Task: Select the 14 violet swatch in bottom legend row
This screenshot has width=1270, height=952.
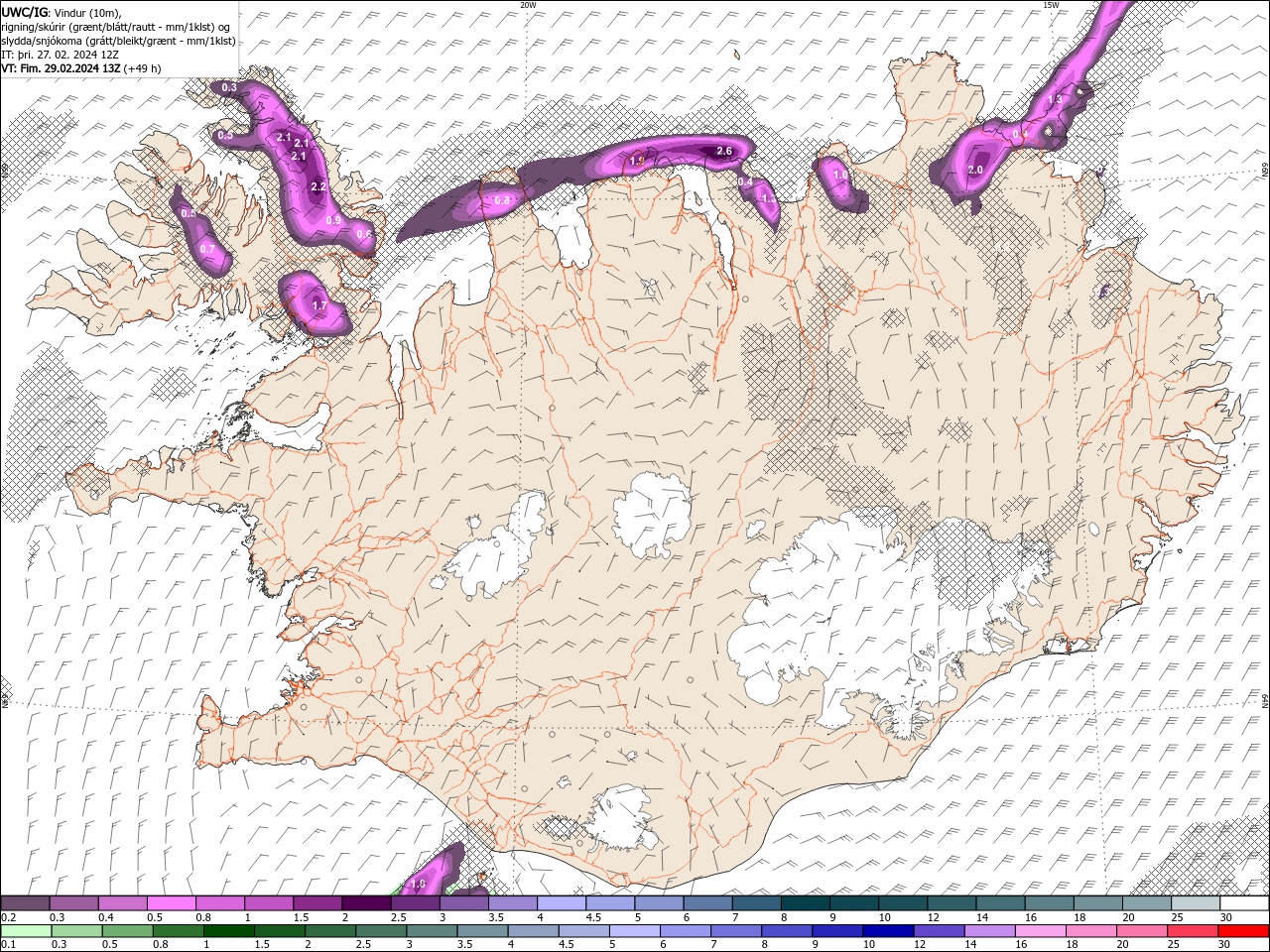Action: tap(988, 930)
